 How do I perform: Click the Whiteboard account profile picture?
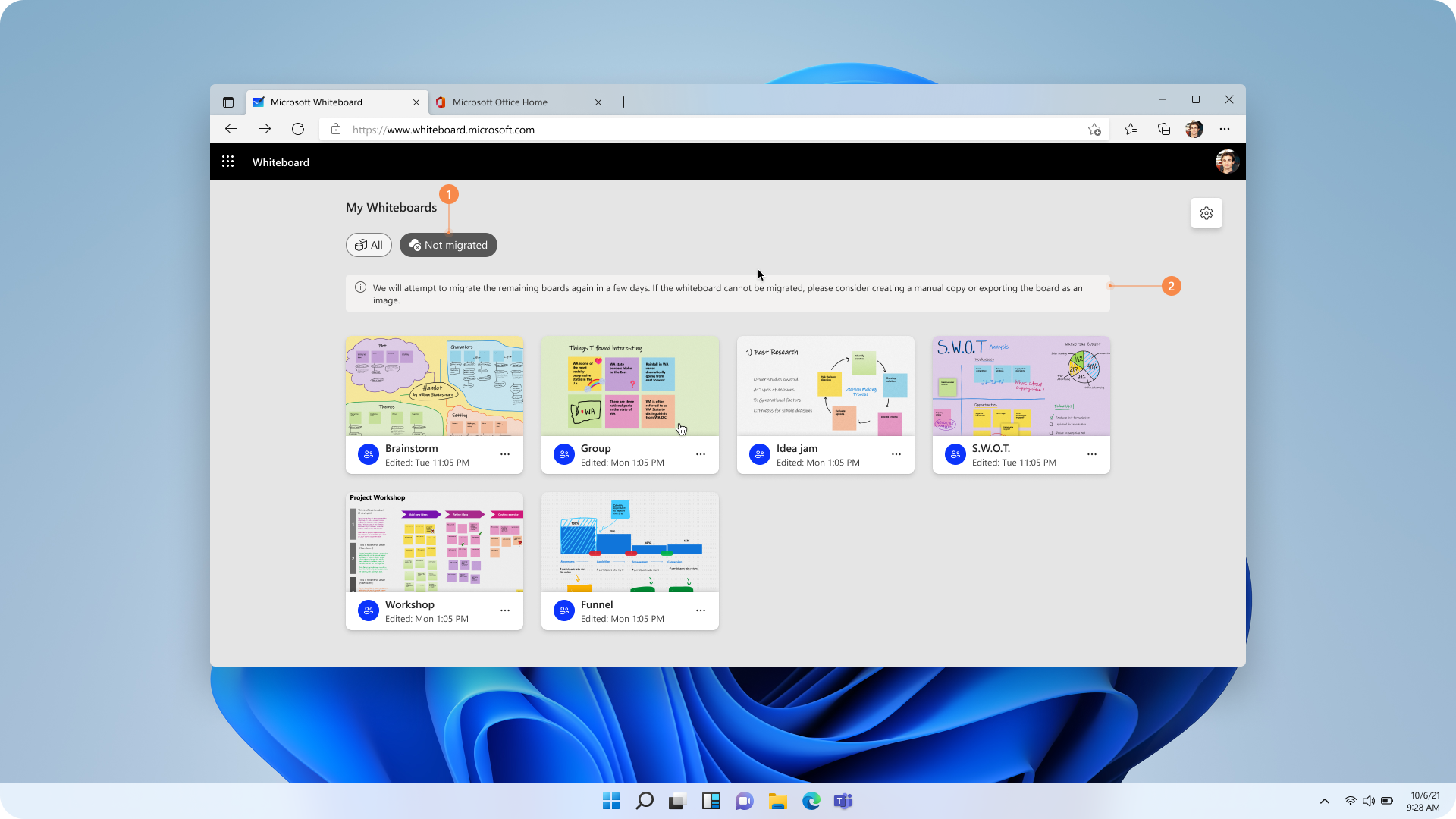tap(1226, 162)
